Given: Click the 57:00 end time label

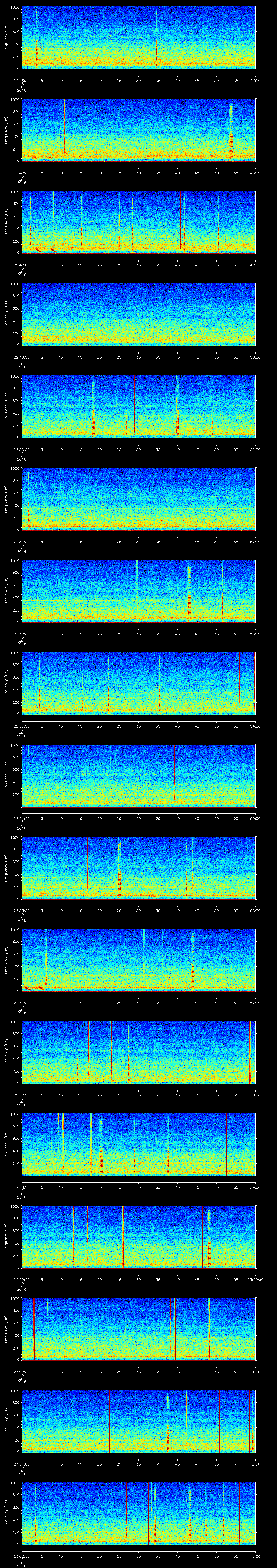Looking at the screenshot, I should coord(255,1003).
